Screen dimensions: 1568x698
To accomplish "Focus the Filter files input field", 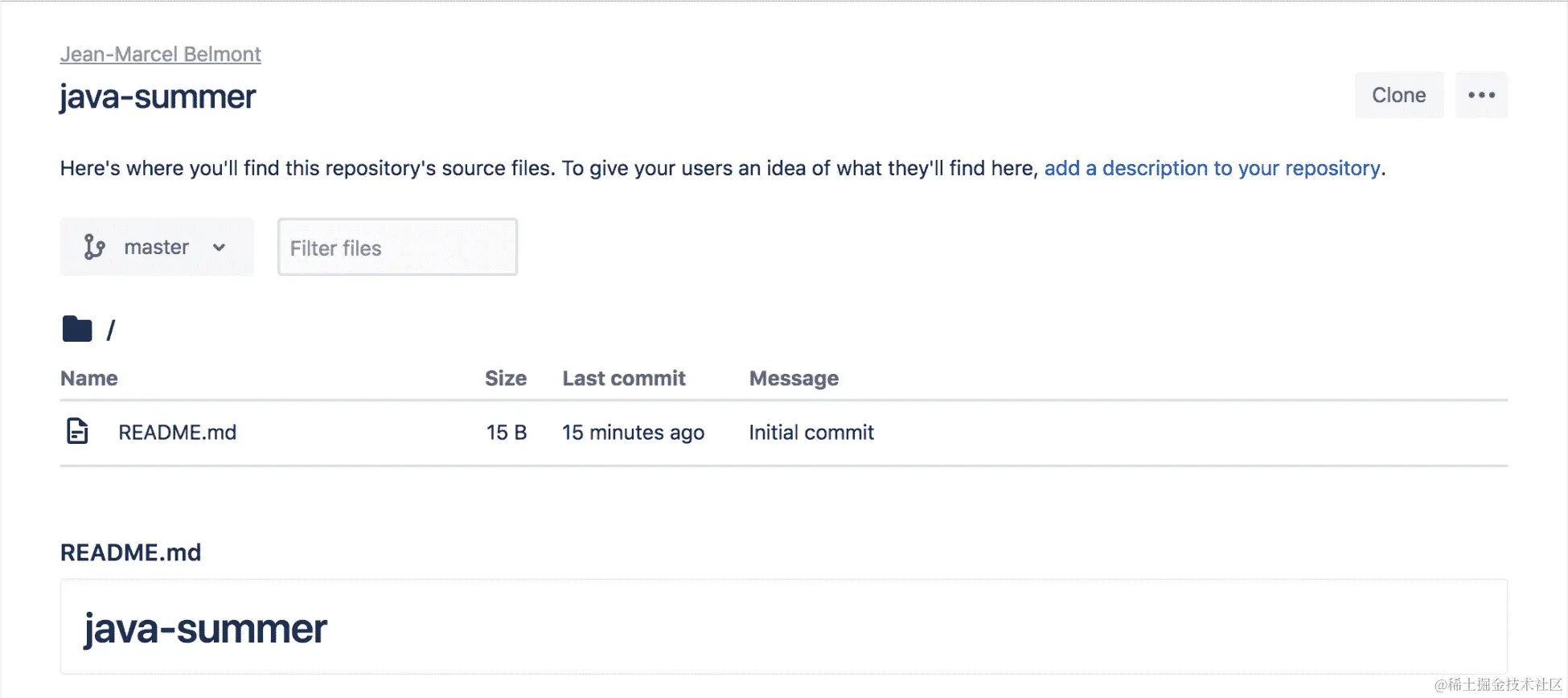I will point(397,248).
